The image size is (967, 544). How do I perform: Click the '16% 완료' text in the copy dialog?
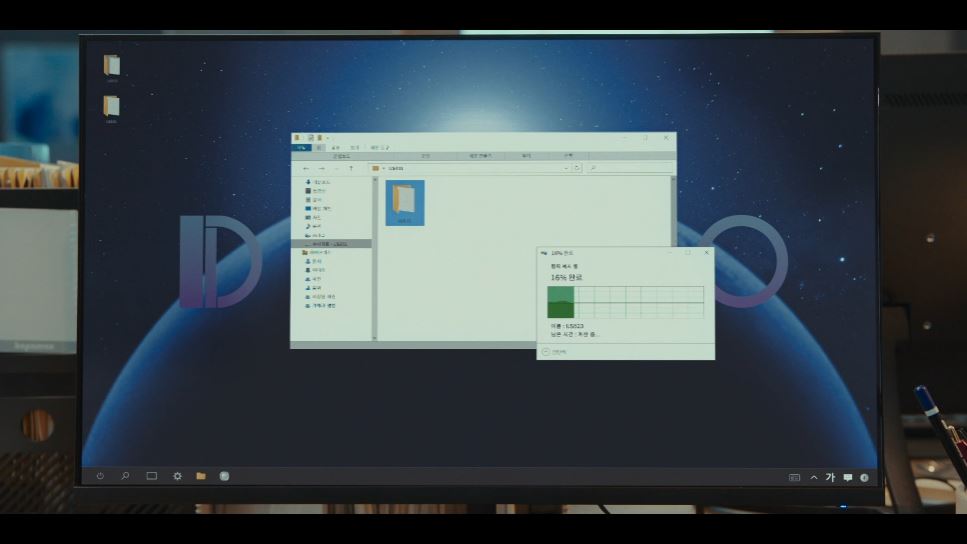point(566,278)
